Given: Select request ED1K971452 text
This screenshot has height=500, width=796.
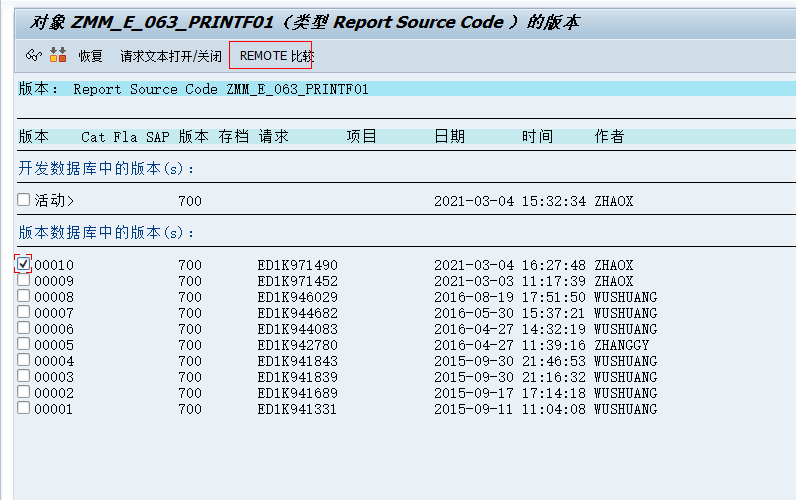Looking at the screenshot, I should [297, 281].
